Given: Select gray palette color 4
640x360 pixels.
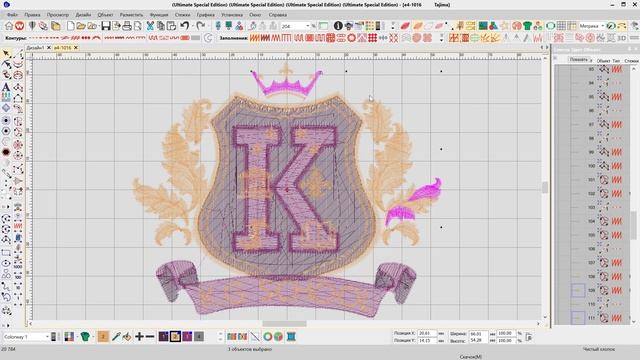Looking at the screenshot, I should click(199, 337).
